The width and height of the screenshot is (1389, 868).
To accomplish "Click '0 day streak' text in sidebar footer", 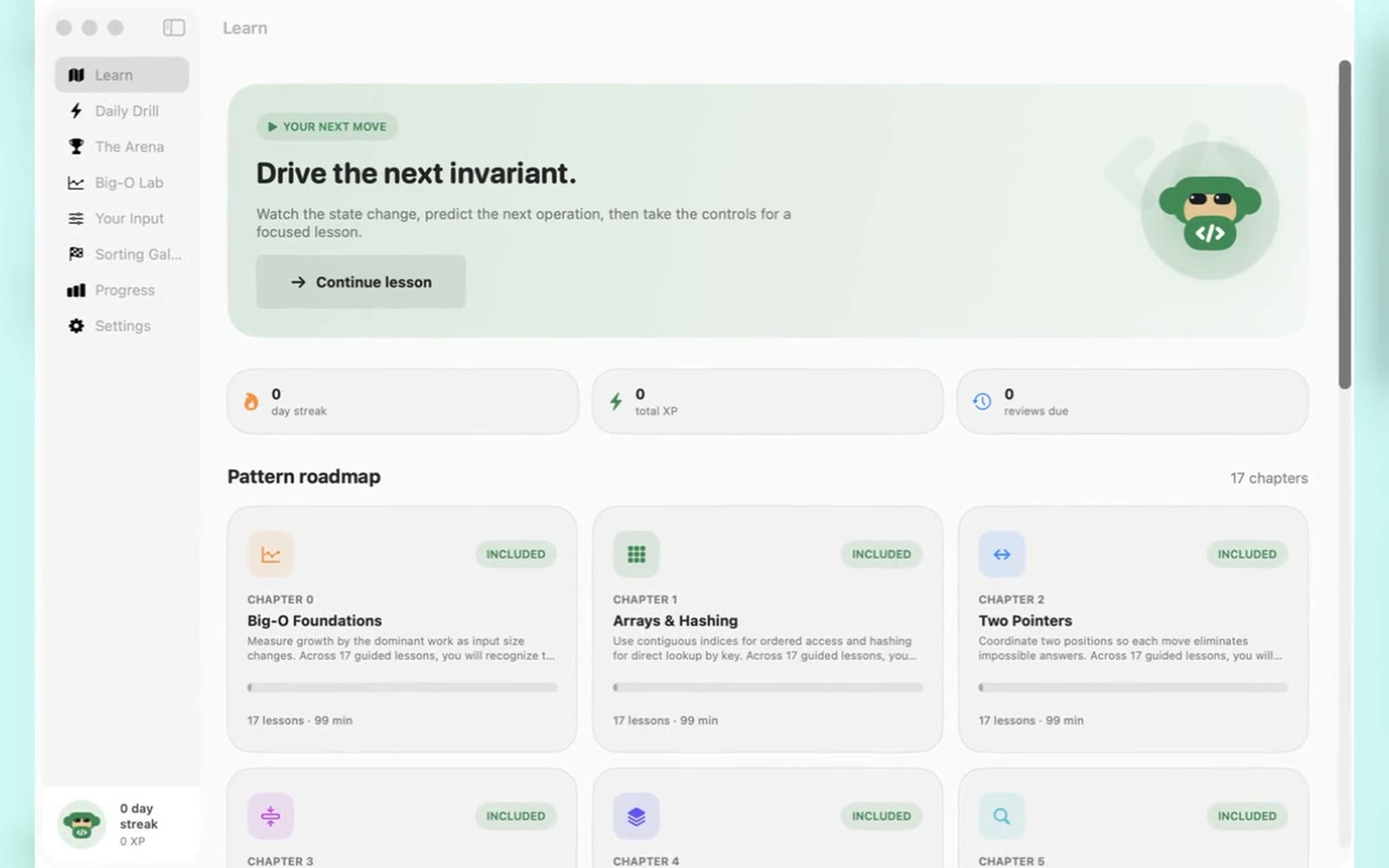I will [x=139, y=816].
